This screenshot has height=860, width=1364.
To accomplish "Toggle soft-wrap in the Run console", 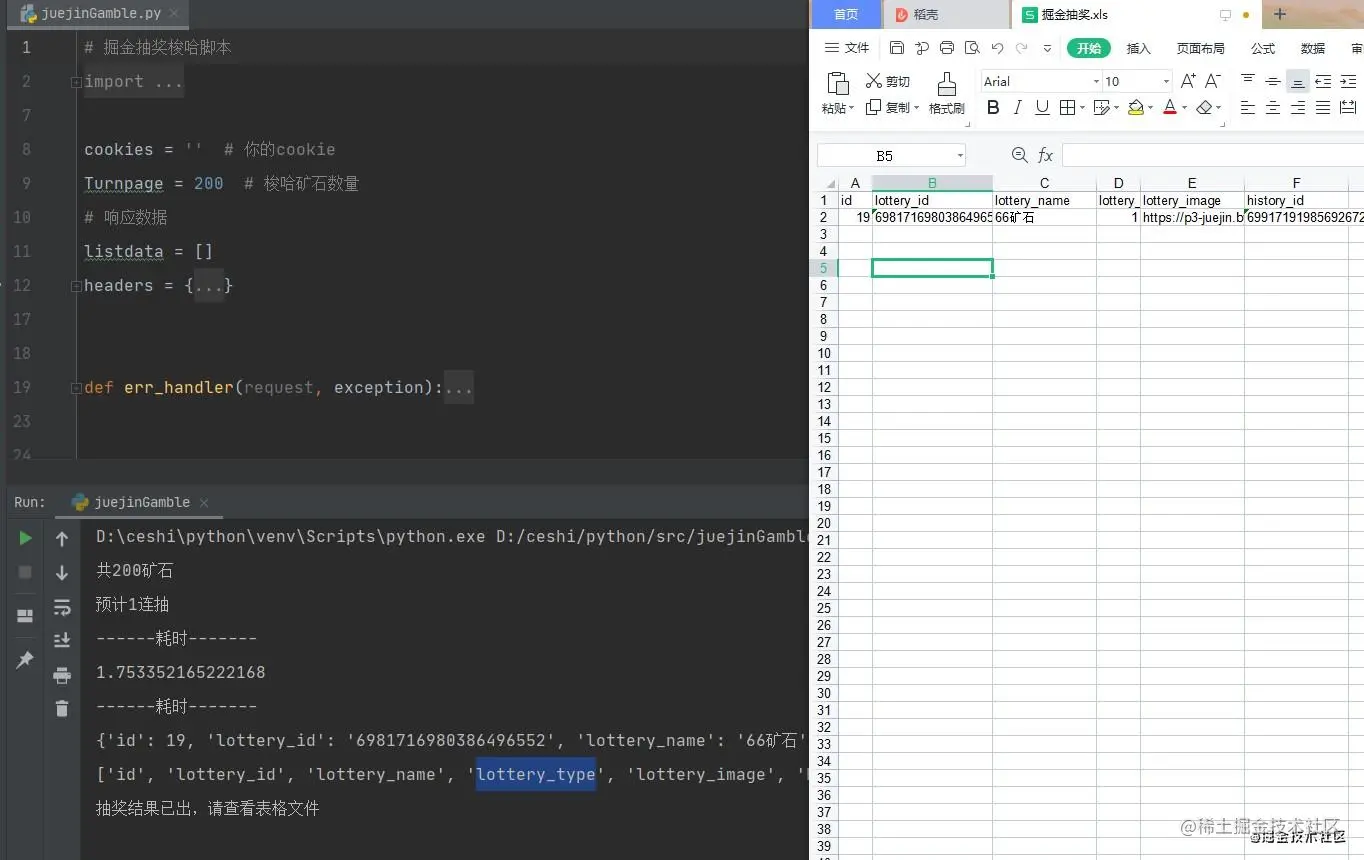I will pos(62,607).
